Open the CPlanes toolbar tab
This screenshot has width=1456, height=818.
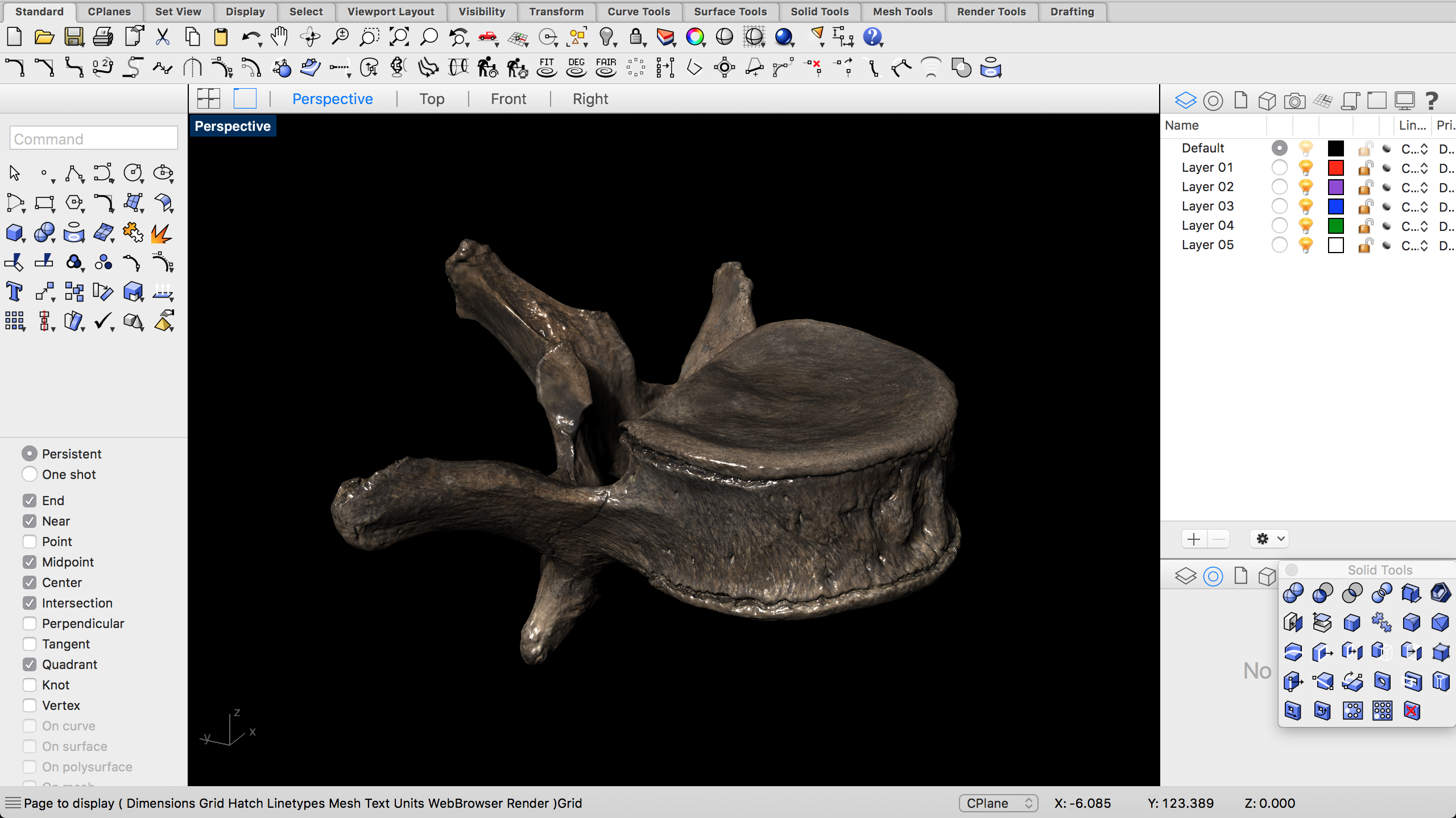[x=109, y=11]
